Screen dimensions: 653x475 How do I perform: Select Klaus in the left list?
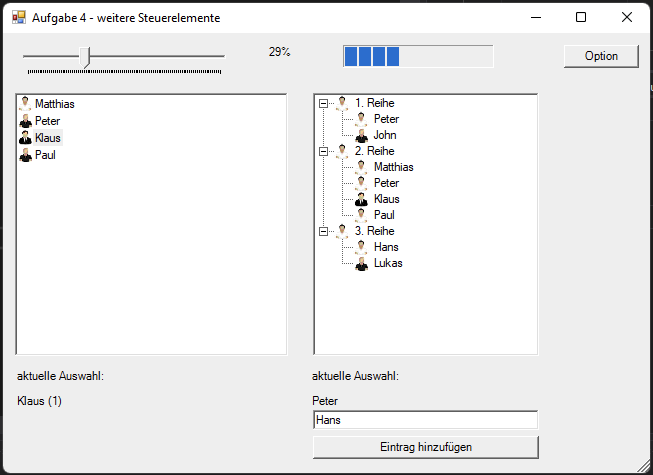pos(48,138)
